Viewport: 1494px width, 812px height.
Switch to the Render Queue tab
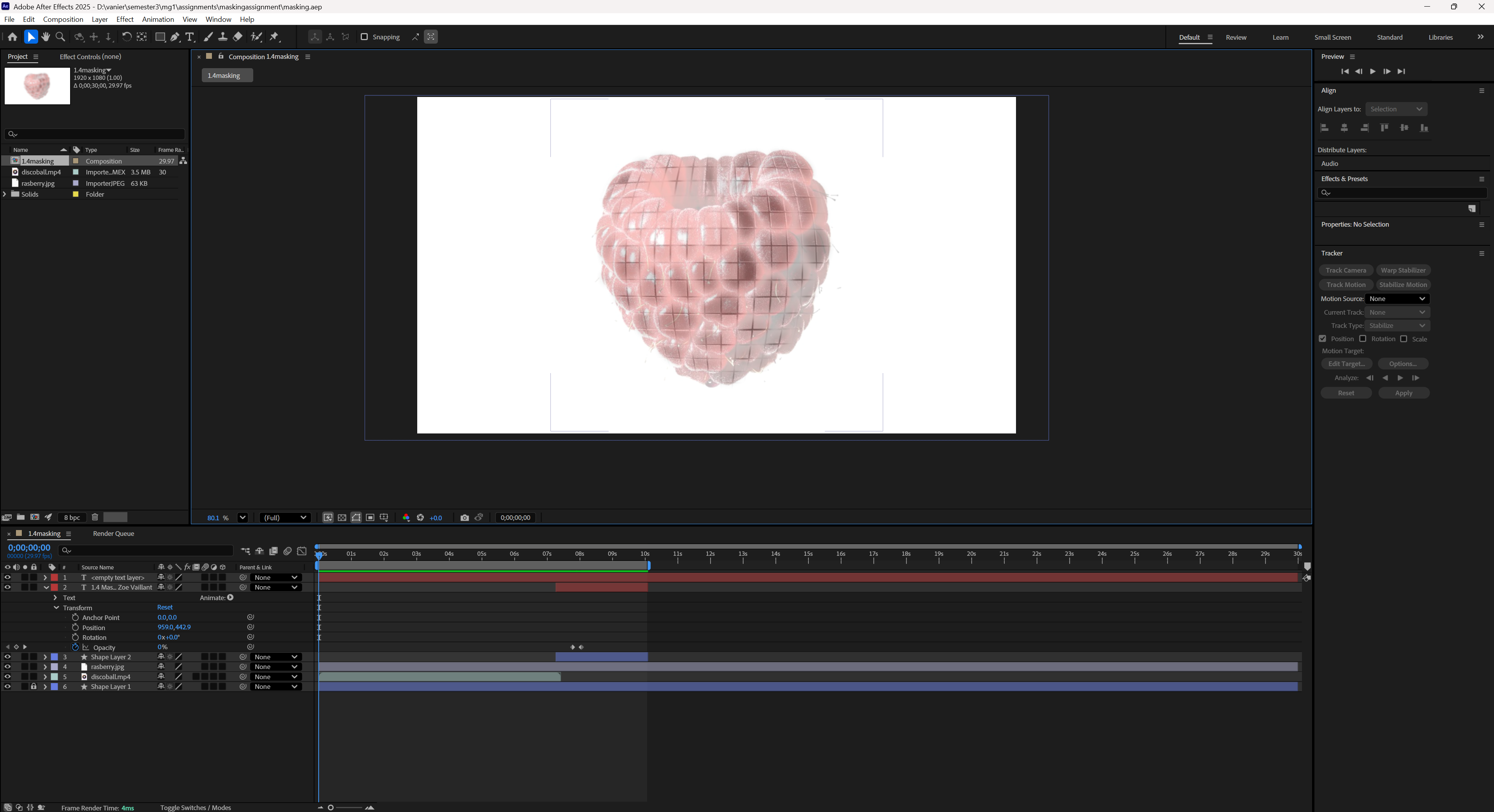click(x=113, y=534)
